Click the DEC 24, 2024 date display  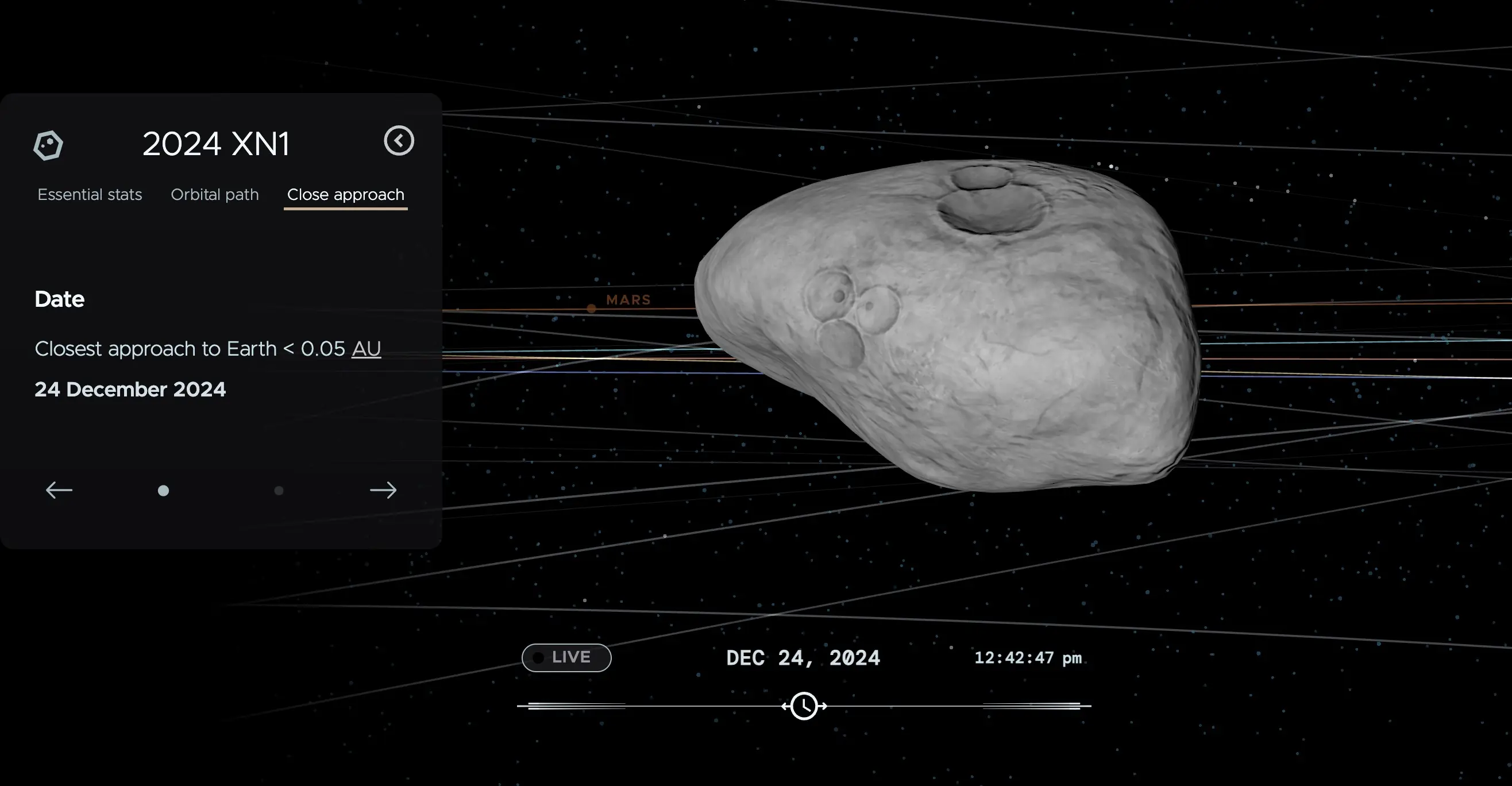pyautogui.click(x=803, y=658)
